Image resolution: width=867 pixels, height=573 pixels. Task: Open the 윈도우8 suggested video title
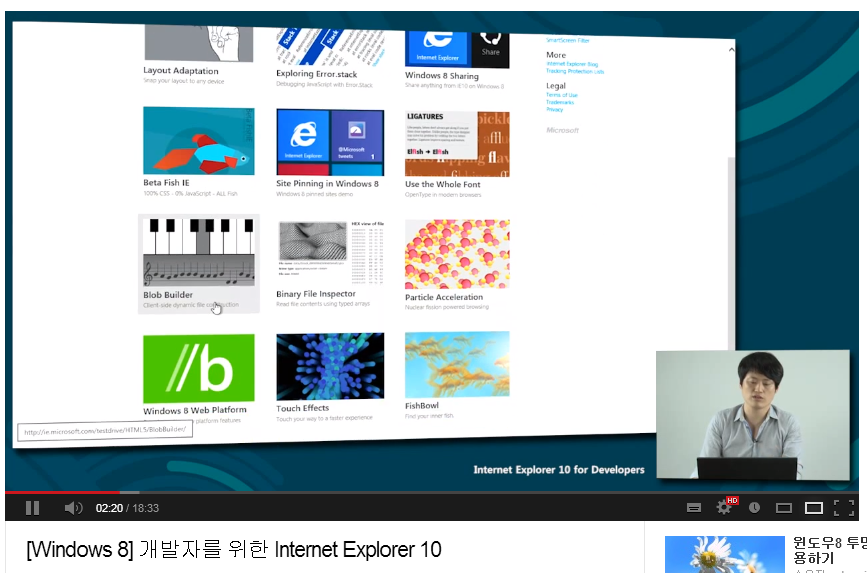tap(829, 549)
